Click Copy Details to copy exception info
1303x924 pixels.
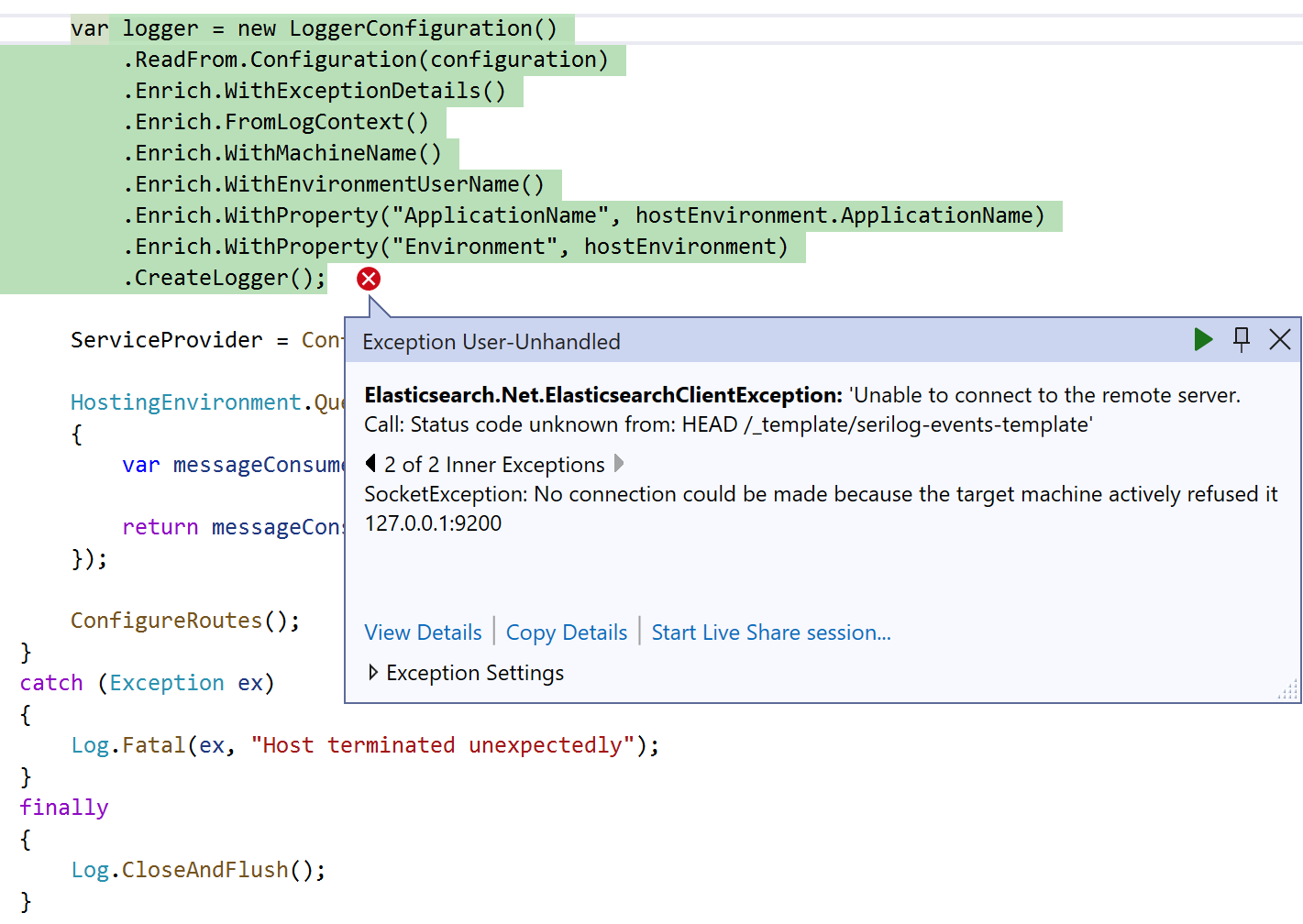point(567,632)
